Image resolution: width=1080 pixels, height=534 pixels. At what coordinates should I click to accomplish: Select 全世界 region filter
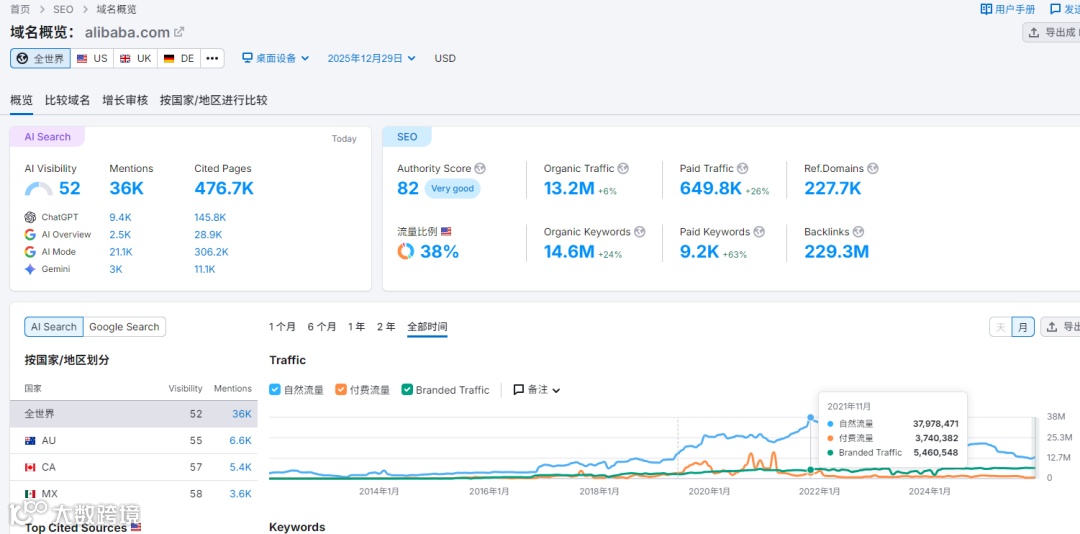[41, 59]
